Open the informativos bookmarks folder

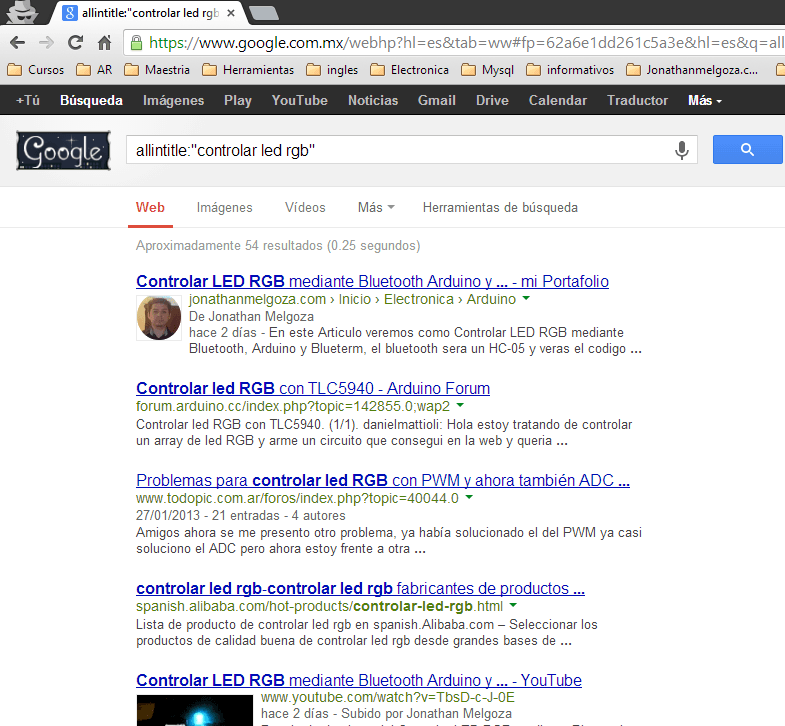(x=570, y=70)
